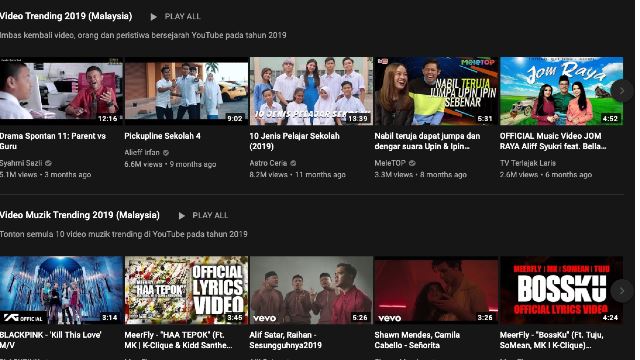Click '8.2M views • 11 months ago' text
640x360 pixels.
pyautogui.click(x=298, y=175)
